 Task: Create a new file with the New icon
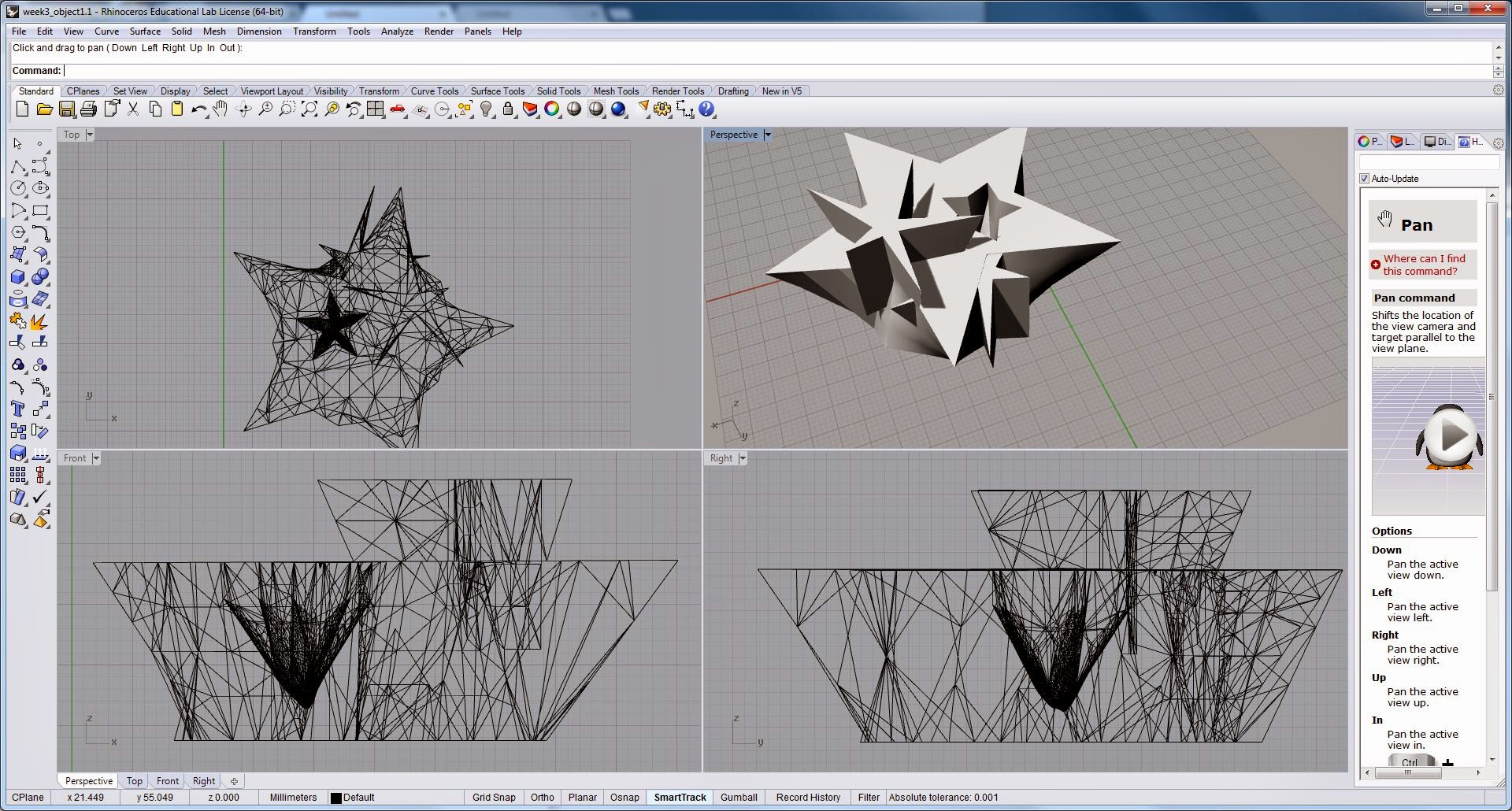[22, 109]
